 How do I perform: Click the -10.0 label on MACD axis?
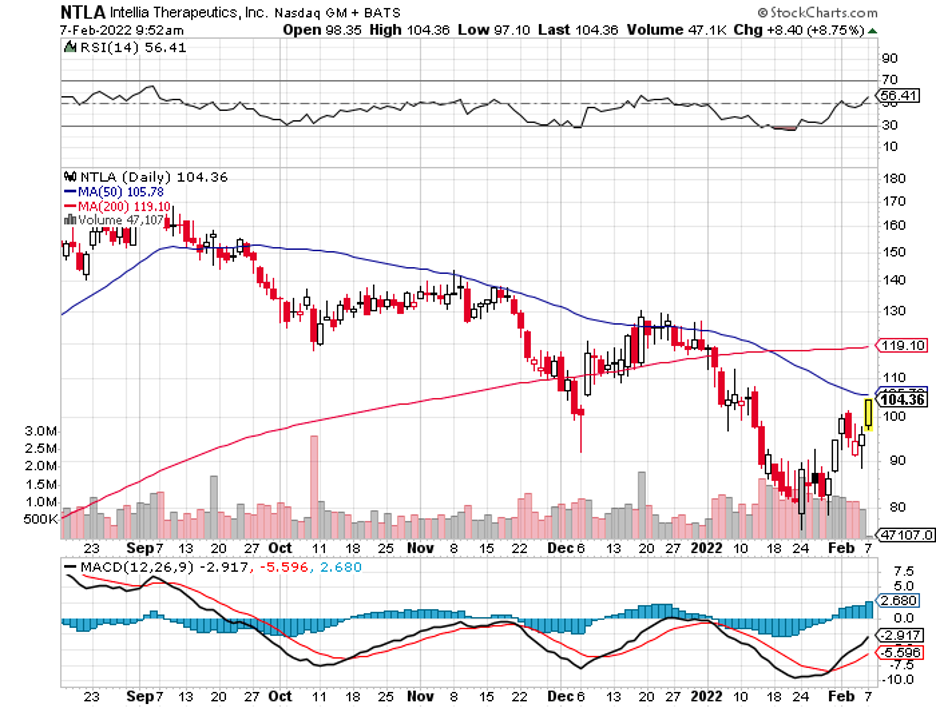(x=898, y=679)
